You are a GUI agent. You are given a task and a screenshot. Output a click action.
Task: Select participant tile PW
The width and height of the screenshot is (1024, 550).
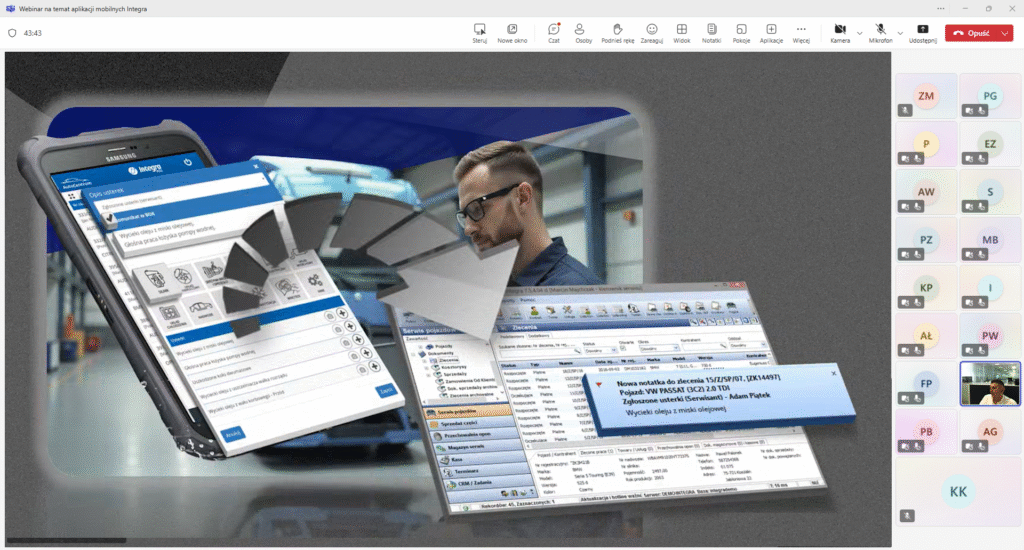[x=990, y=336]
